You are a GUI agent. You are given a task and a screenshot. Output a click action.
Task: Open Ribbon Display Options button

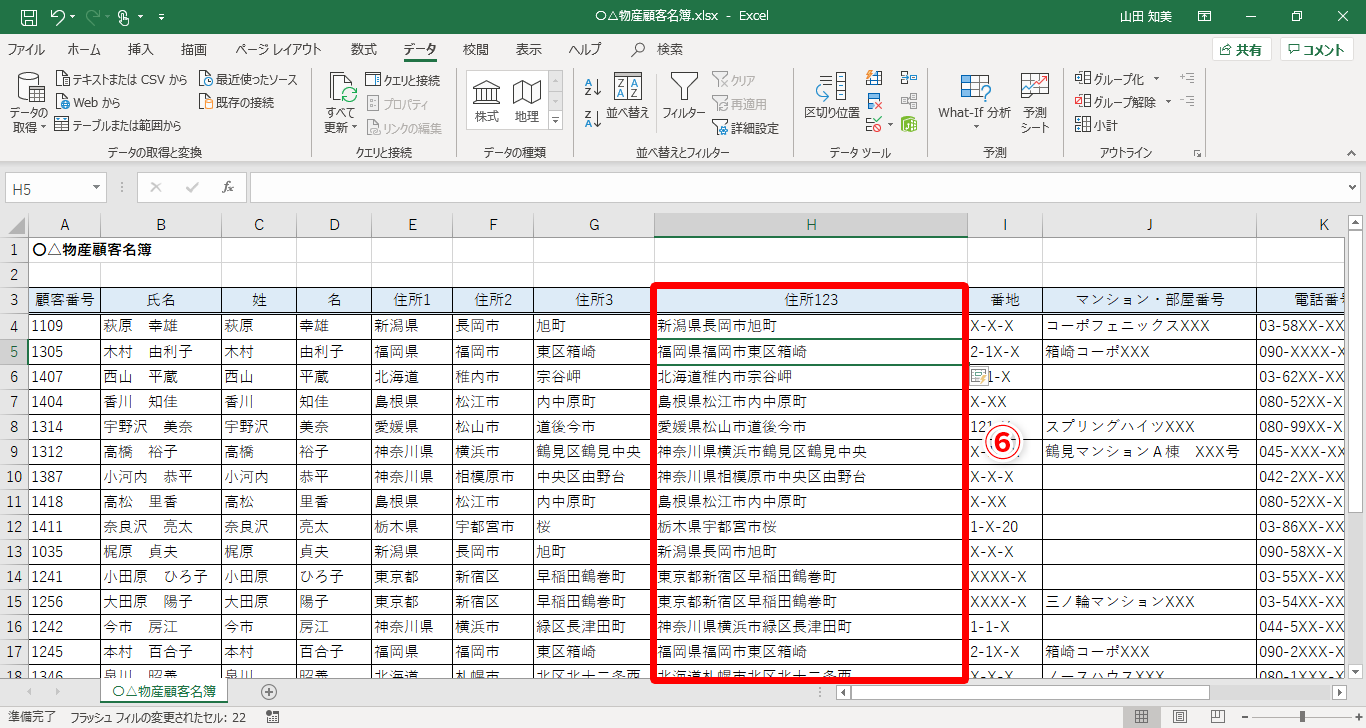click(x=1204, y=17)
